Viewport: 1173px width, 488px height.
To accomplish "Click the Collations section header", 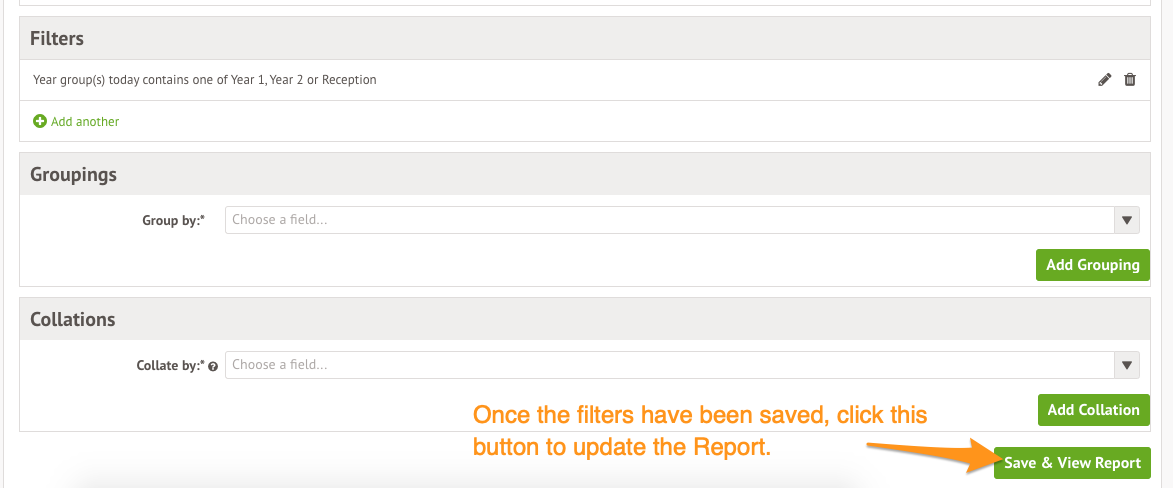I will tap(73, 320).
